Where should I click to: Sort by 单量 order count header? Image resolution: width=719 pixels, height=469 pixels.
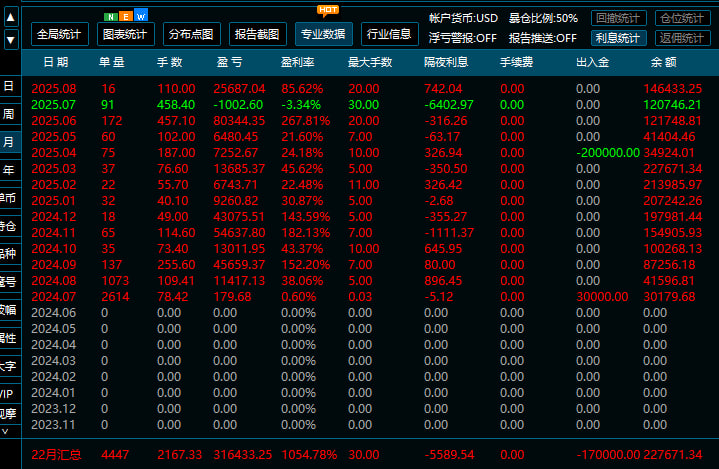tap(111, 62)
